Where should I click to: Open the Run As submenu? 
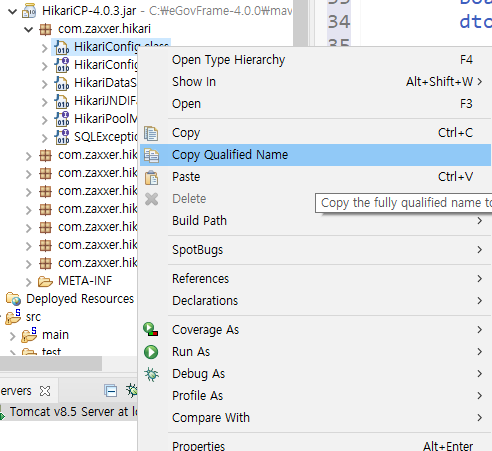315,352
